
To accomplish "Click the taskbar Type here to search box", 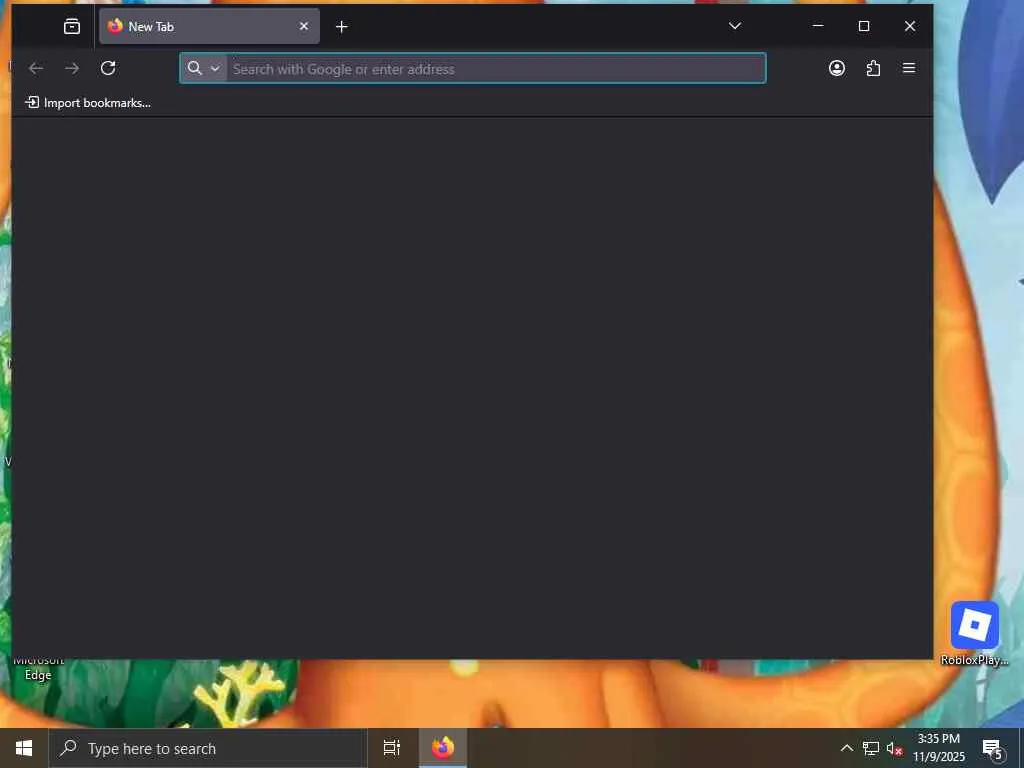I will click(208, 748).
